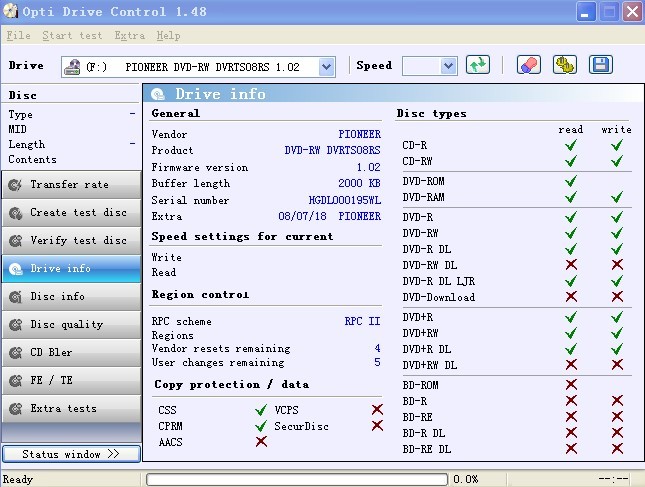
Task: Click the Vendor resets remaining value 4
Action: [x=377, y=349]
